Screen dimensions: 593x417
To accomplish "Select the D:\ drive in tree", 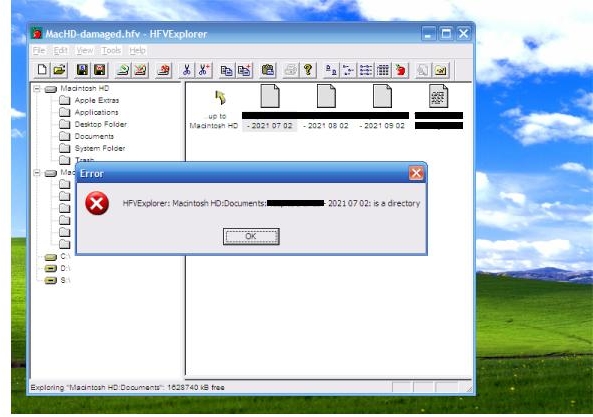I will coord(65,268).
